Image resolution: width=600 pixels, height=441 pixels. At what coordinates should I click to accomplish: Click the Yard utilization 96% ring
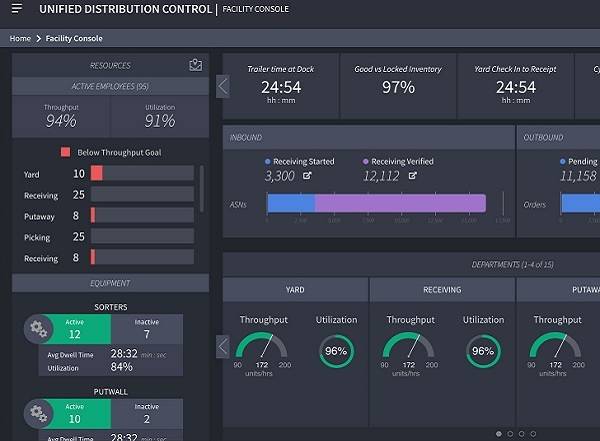point(335,351)
